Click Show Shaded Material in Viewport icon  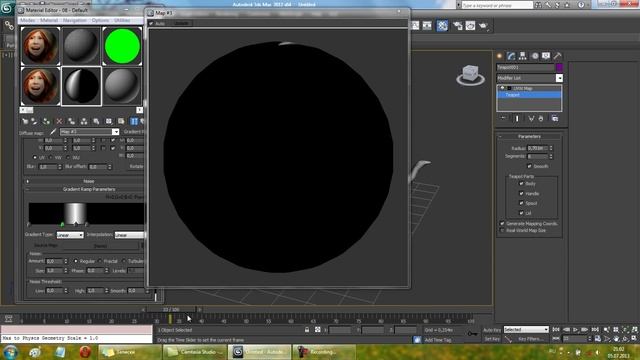click(x=121, y=121)
